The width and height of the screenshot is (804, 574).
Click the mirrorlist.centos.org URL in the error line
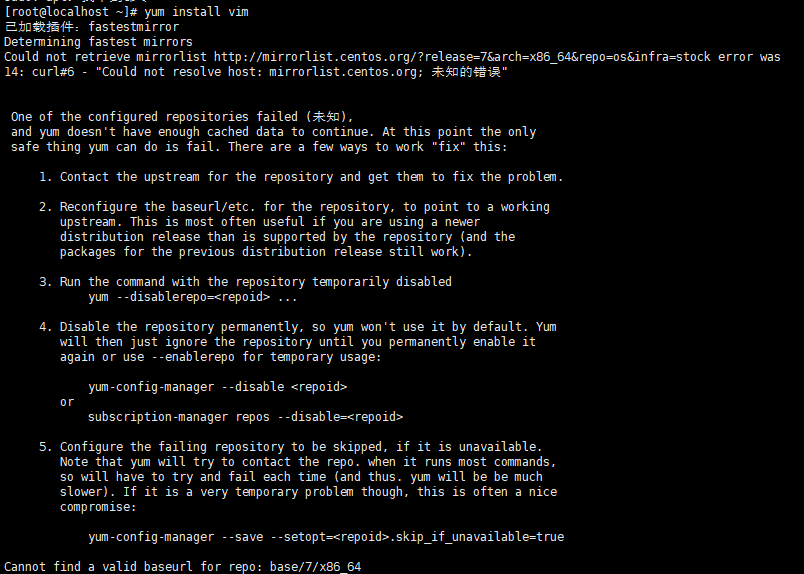462,57
